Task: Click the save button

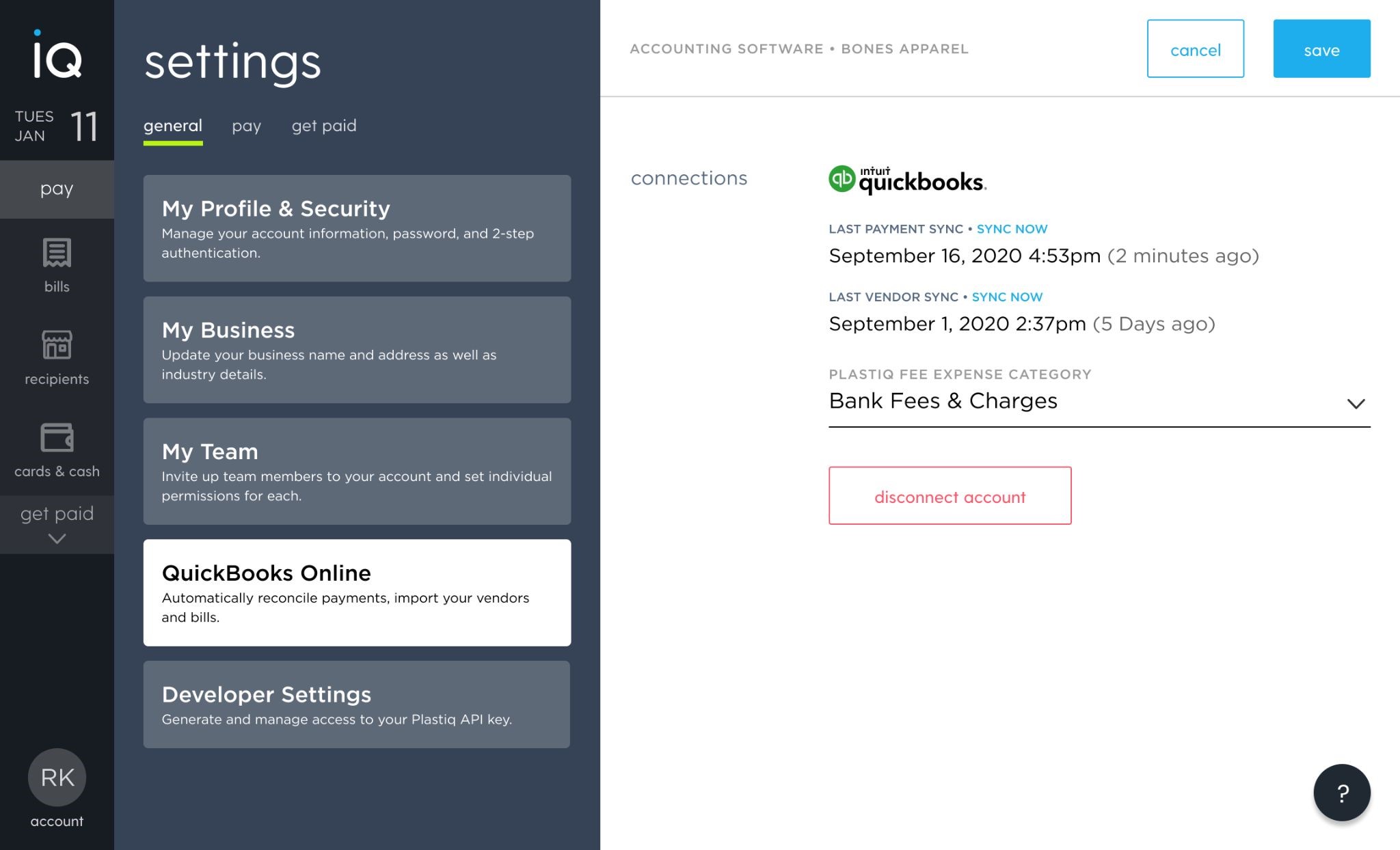Action: point(1321,49)
